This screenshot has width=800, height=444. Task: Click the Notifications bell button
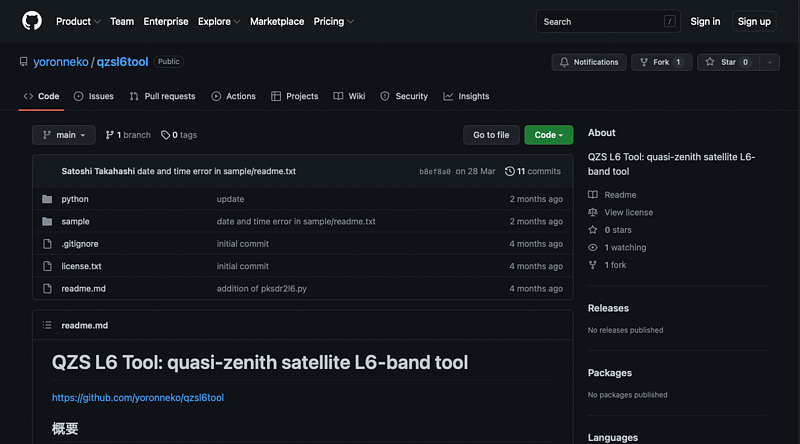[589, 62]
